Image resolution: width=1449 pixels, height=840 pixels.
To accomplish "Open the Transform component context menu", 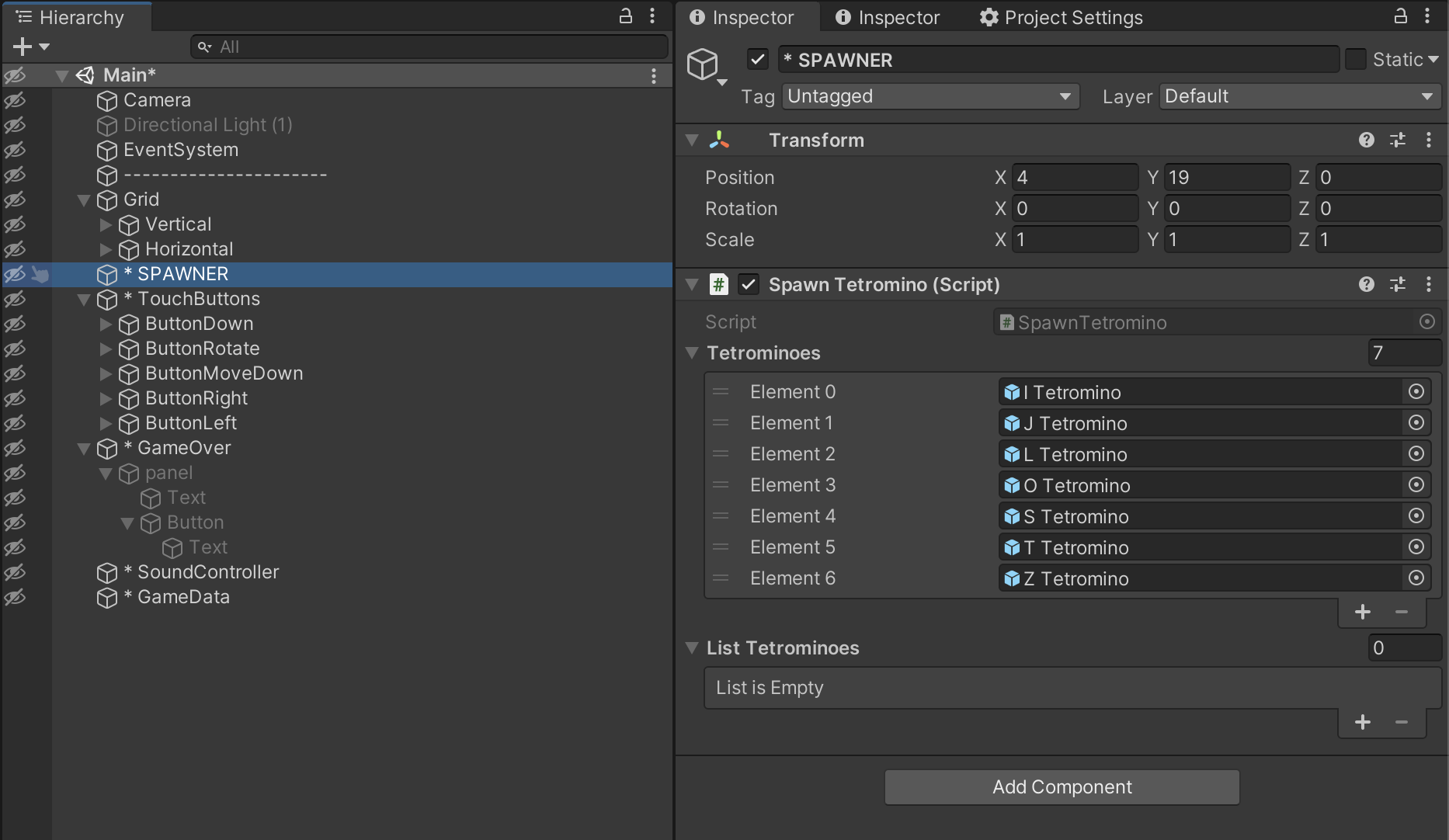I will [x=1429, y=140].
